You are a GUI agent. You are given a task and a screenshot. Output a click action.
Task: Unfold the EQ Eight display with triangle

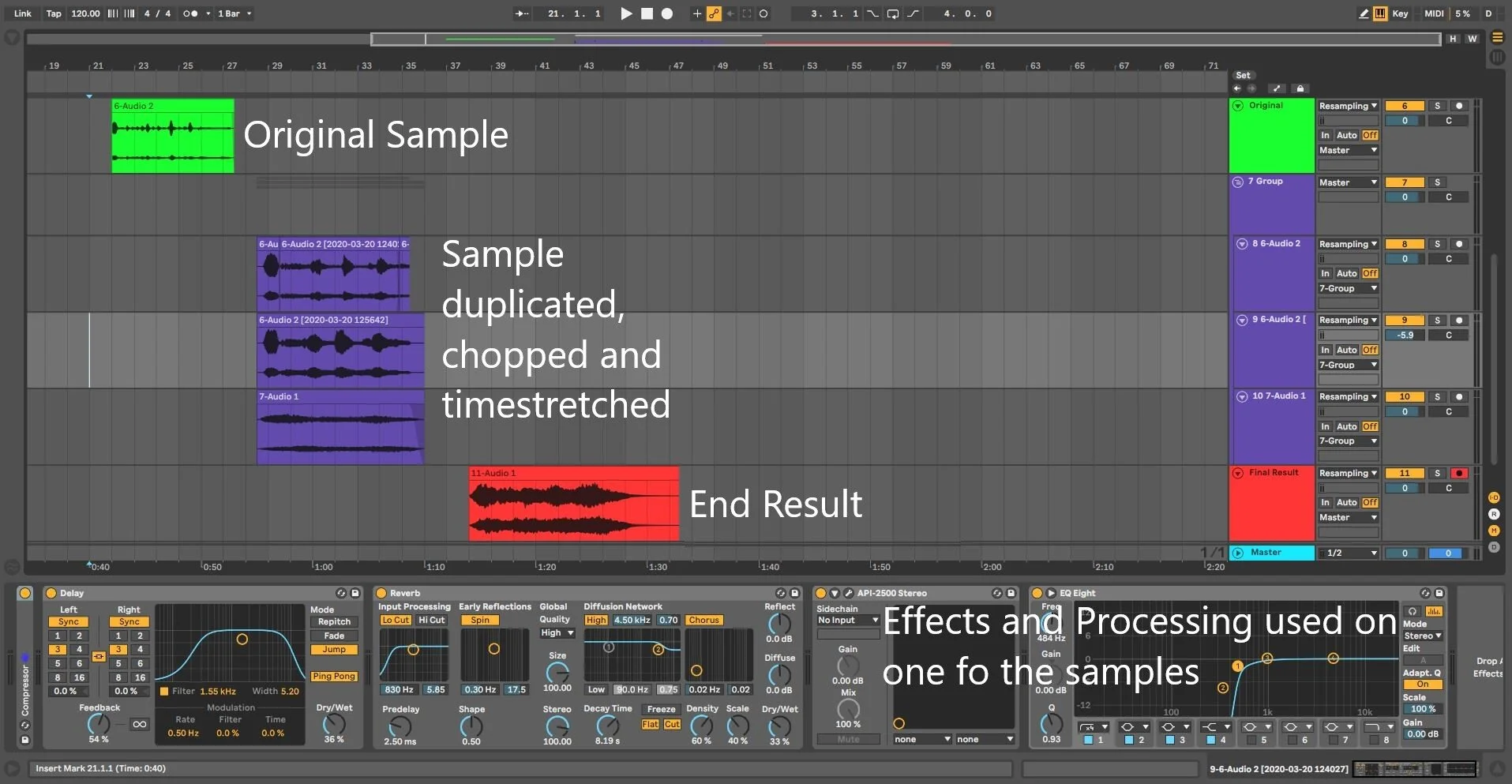(1051, 593)
